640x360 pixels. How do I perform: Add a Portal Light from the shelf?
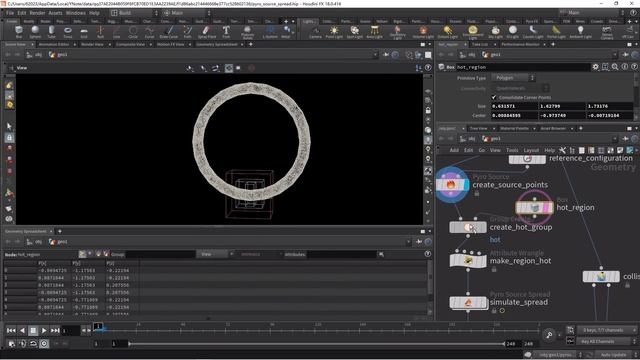pyautogui.click(x=556, y=31)
